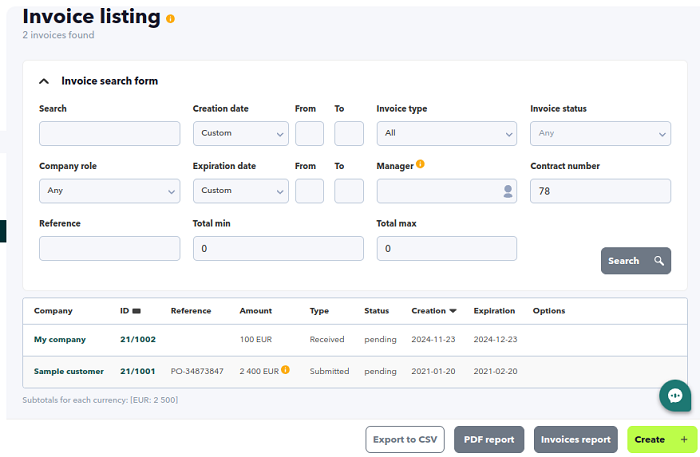Click the Received type cell
Viewport: 700px width, 457px height.
(327, 339)
